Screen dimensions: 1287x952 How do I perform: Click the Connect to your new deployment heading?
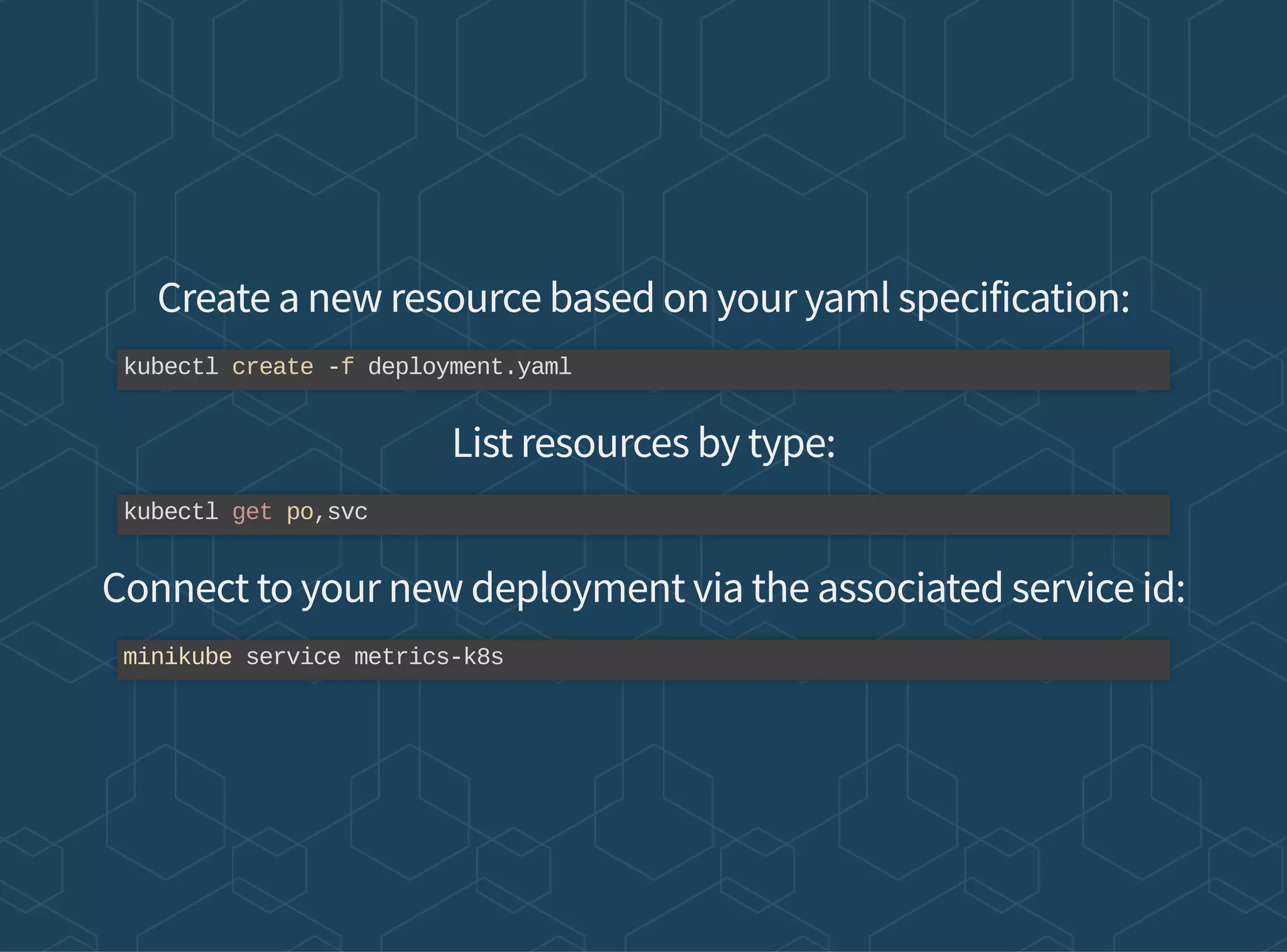click(x=643, y=588)
